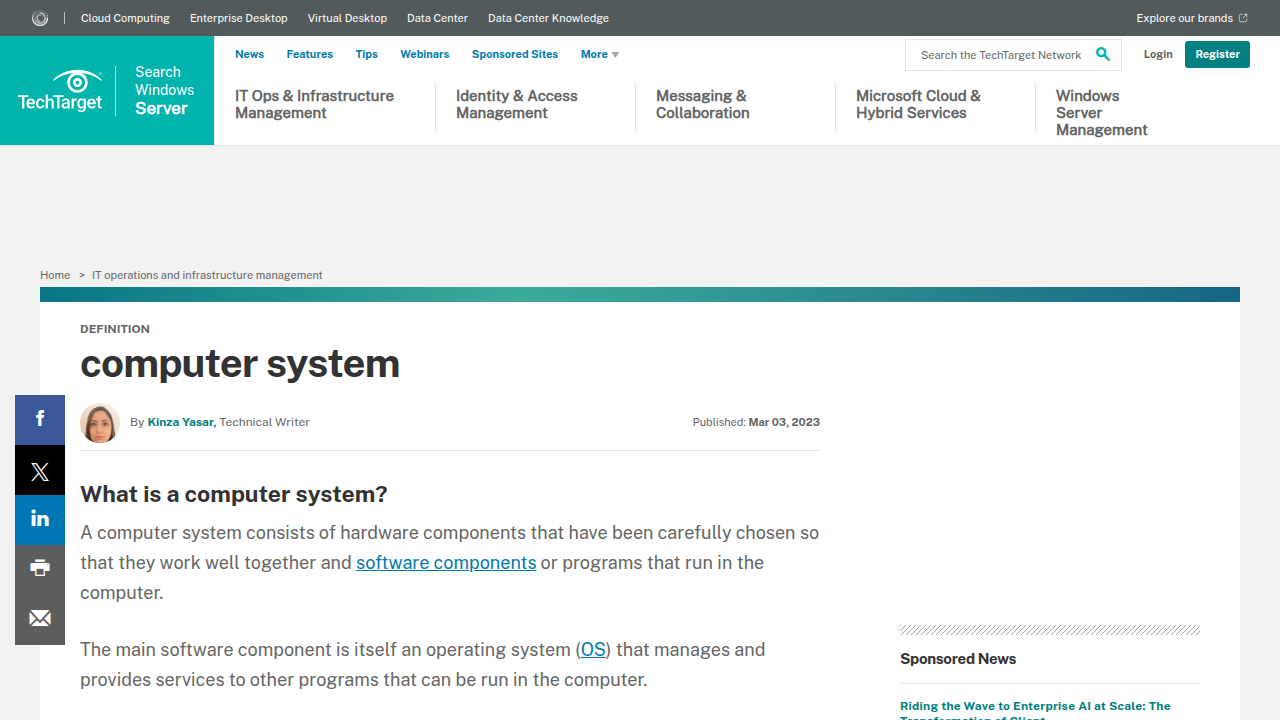Click the search magnifier icon
This screenshot has height=720, width=1280.
[x=1103, y=54]
